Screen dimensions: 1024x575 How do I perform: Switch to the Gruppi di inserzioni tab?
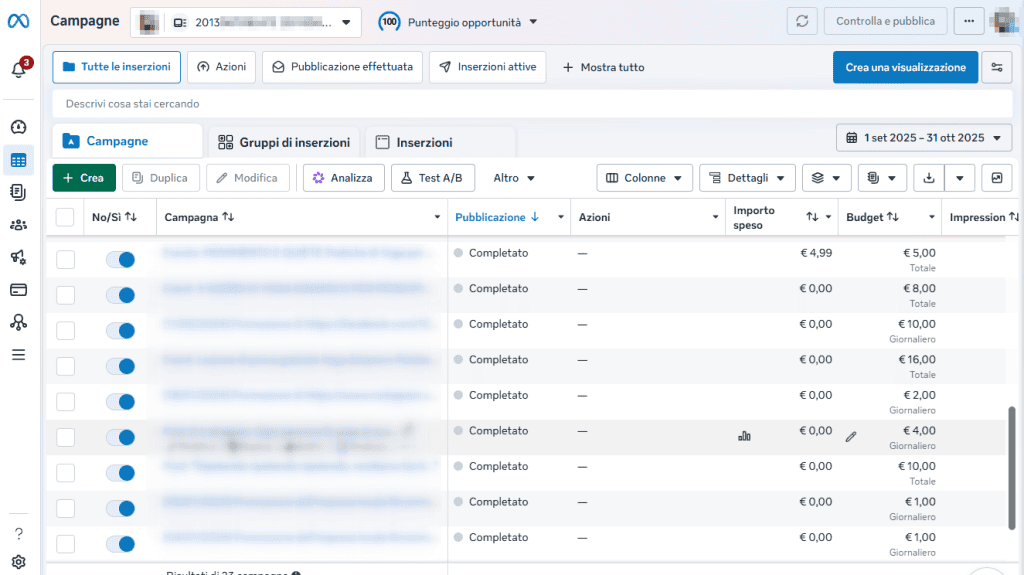[x=284, y=142]
